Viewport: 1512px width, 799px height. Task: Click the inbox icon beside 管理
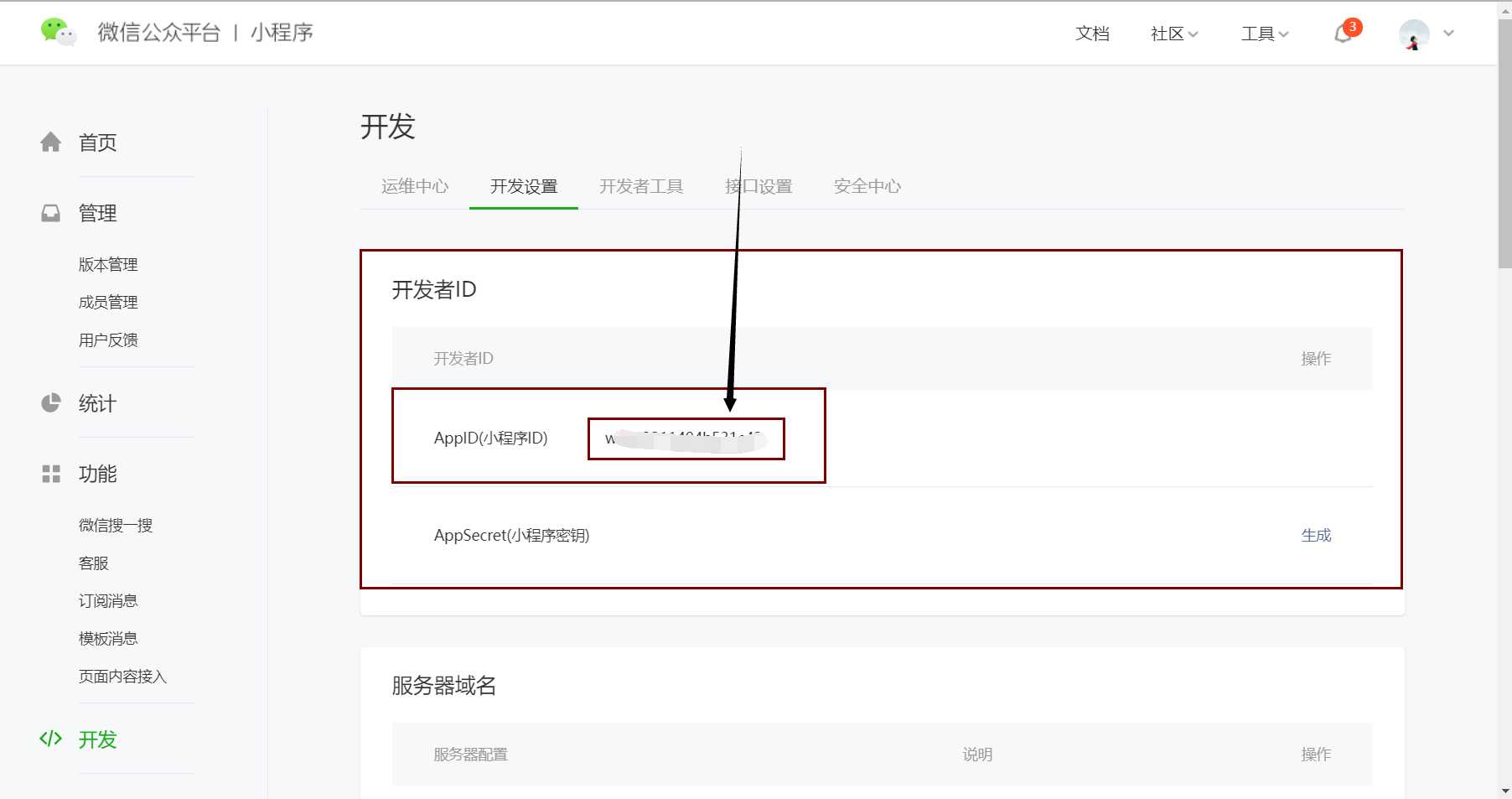(x=51, y=213)
